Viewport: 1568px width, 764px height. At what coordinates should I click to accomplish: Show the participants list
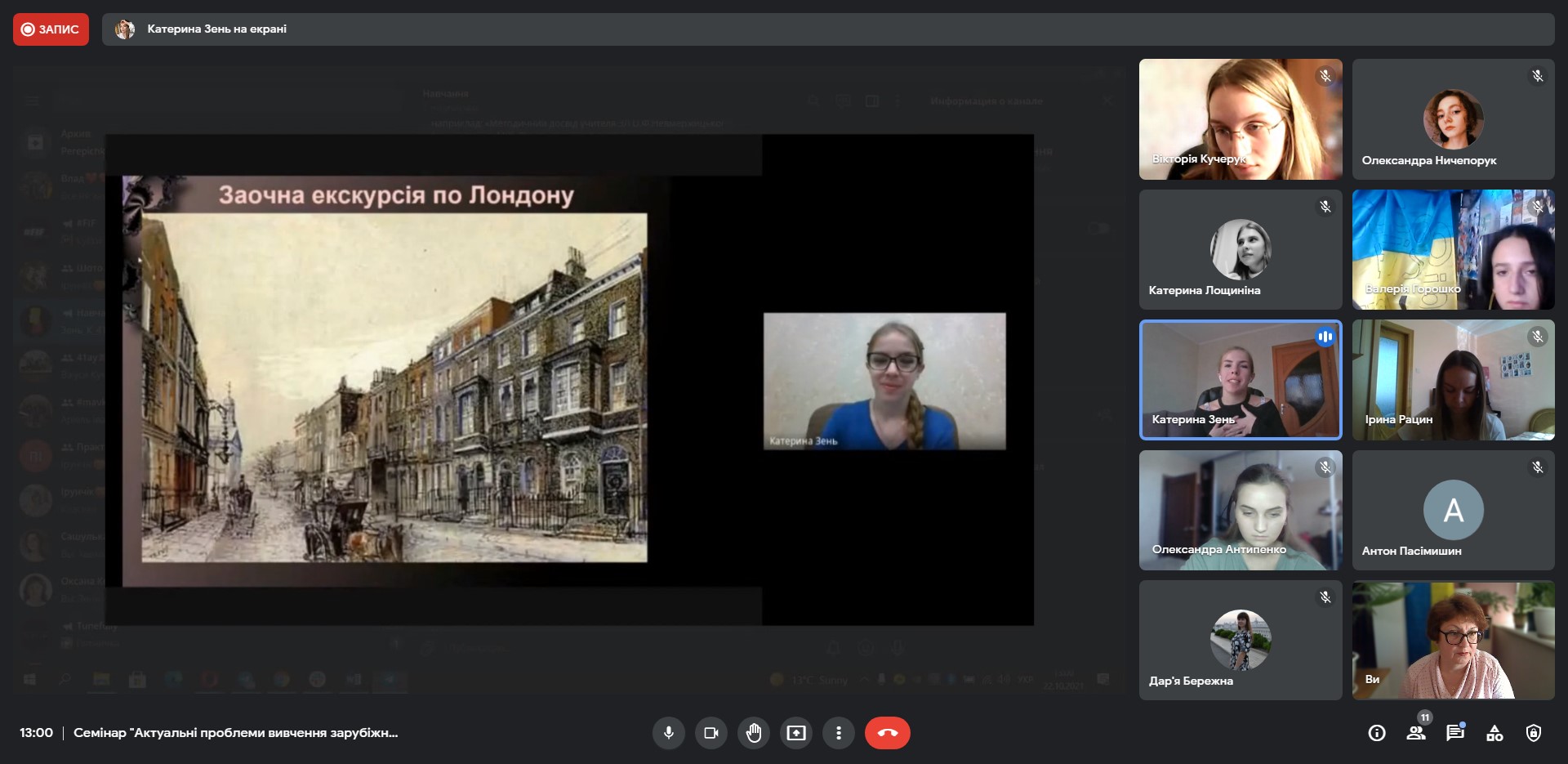pos(1416,733)
